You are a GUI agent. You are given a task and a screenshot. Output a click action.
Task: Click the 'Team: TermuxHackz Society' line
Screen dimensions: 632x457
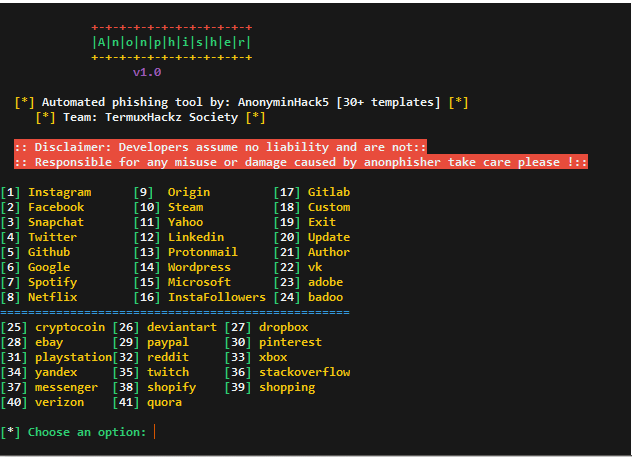click(x=150, y=118)
